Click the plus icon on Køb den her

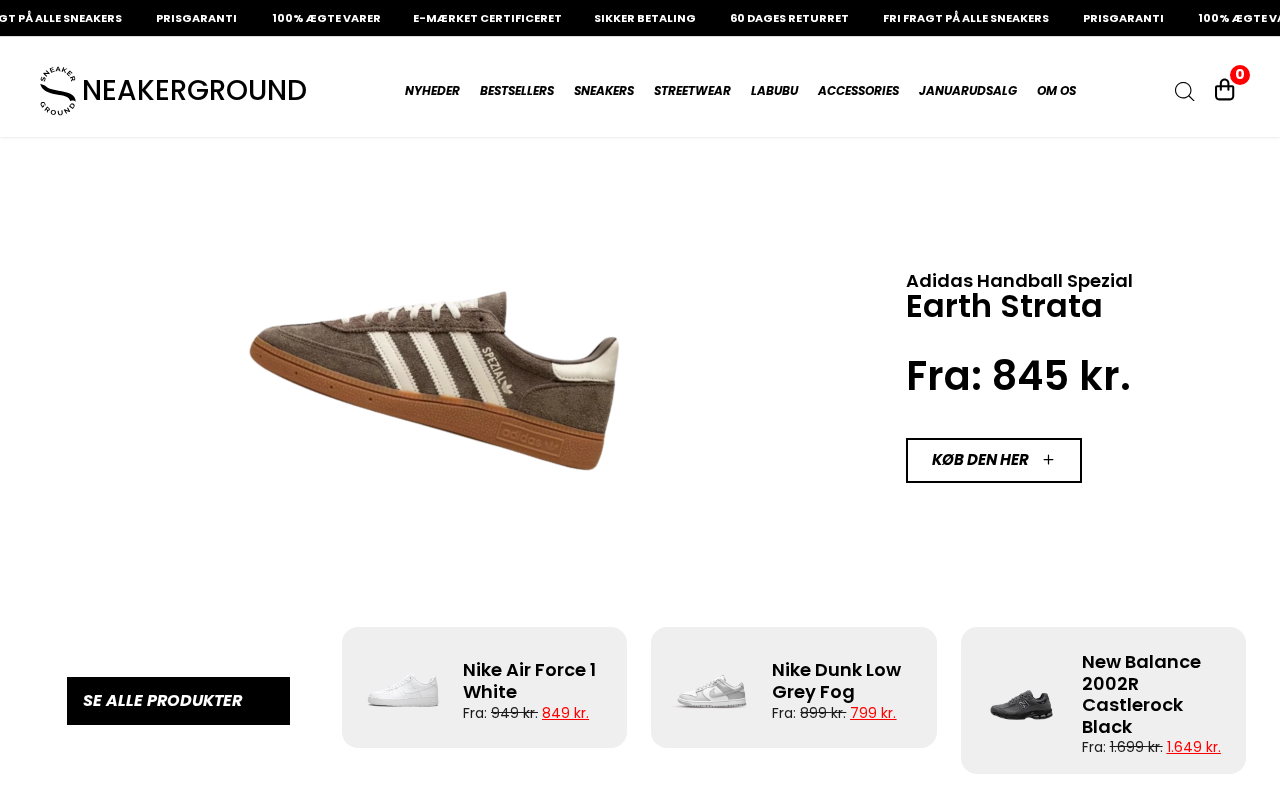[x=1048, y=460]
